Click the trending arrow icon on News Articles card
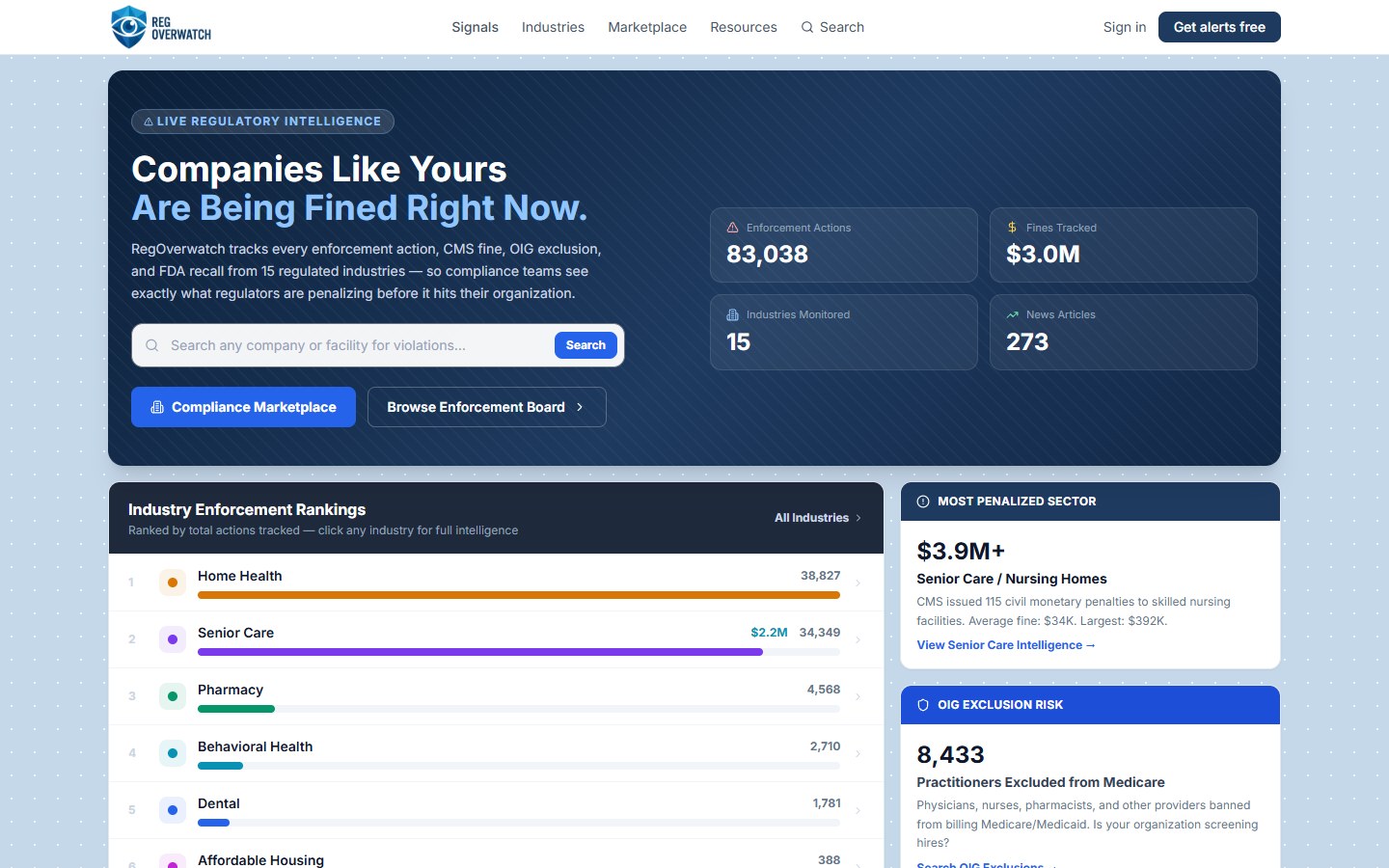 click(1012, 314)
